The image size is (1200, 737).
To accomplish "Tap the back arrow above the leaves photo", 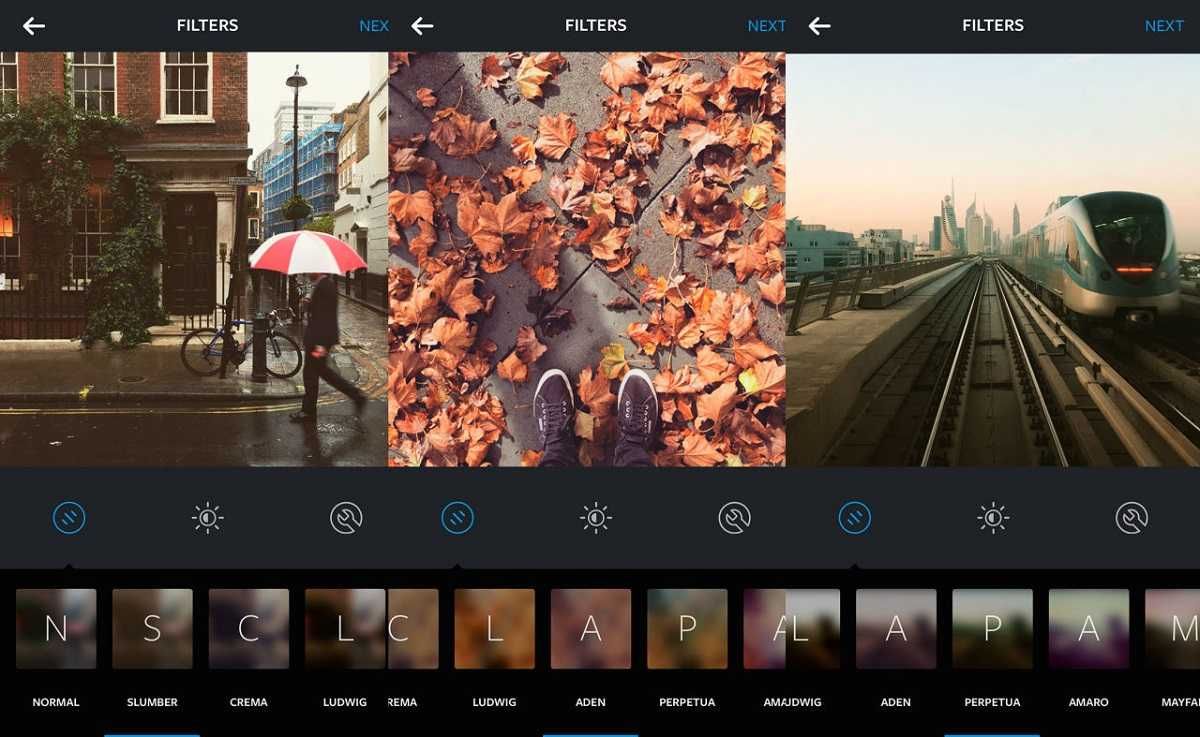I will pyautogui.click(x=422, y=25).
